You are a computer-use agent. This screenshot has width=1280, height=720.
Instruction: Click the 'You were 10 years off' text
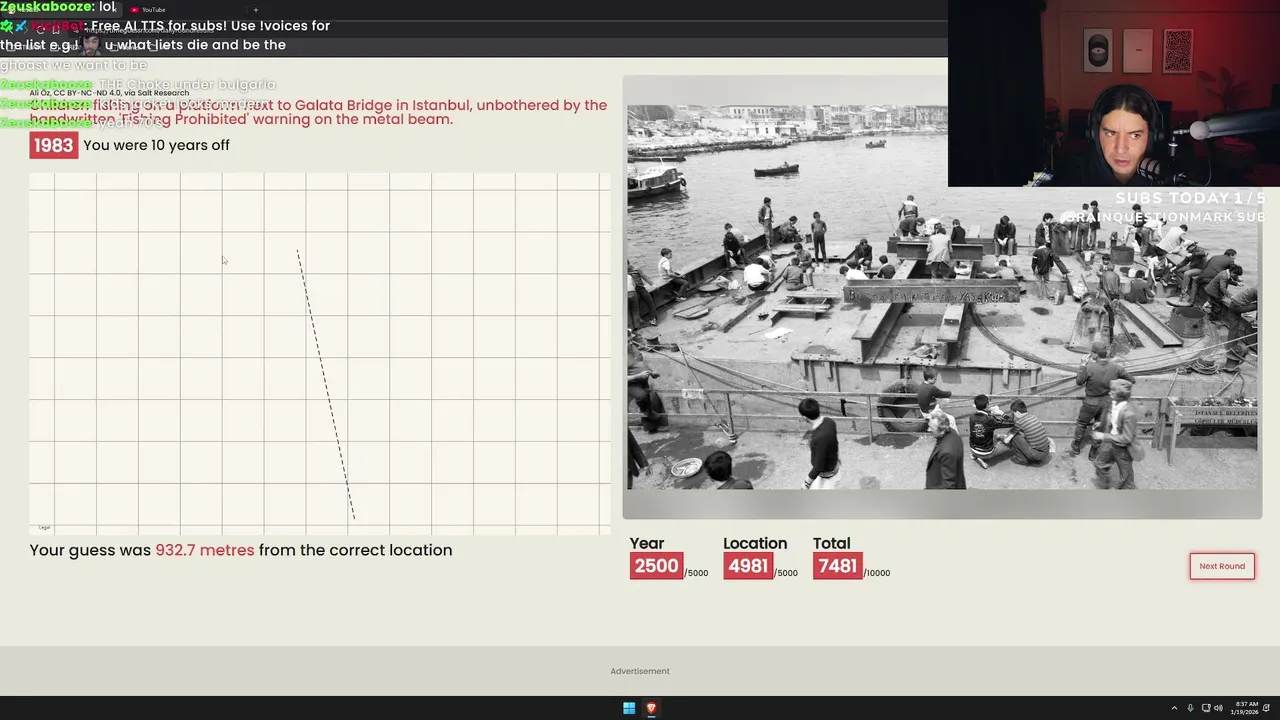click(x=157, y=145)
